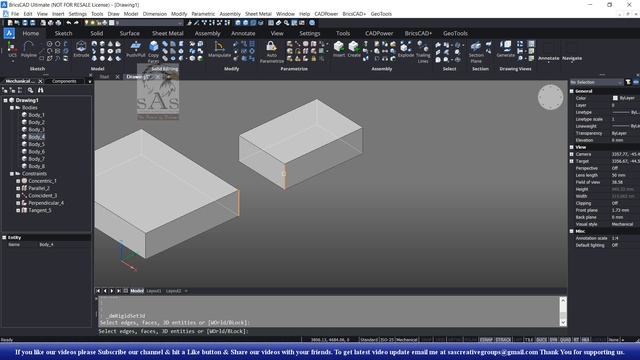The width and height of the screenshot is (640, 360).
Task: Open the Sketch ribbon tab
Action: click(x=63, y=33)
